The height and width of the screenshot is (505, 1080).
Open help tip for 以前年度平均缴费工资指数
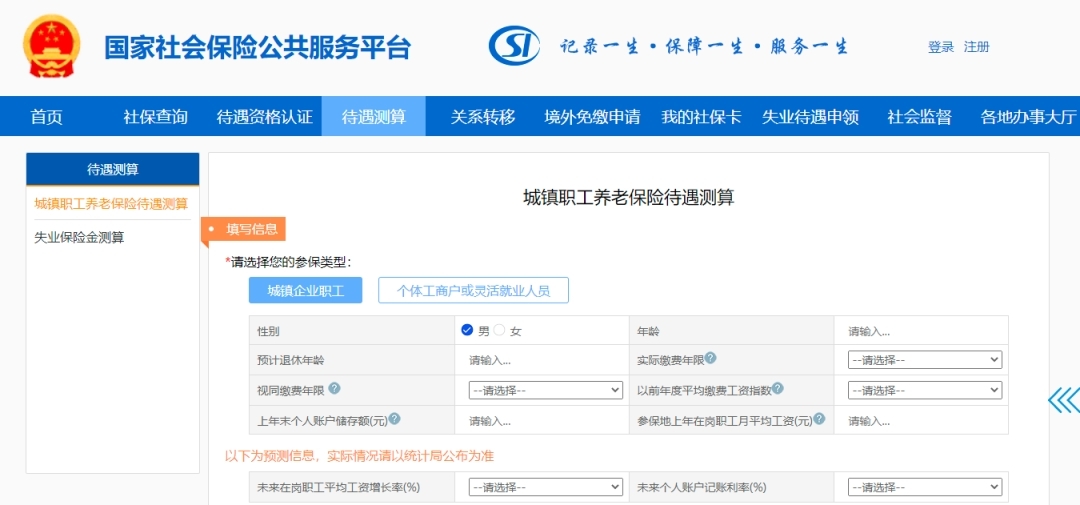pyautogui.click(x=777, y=389)
